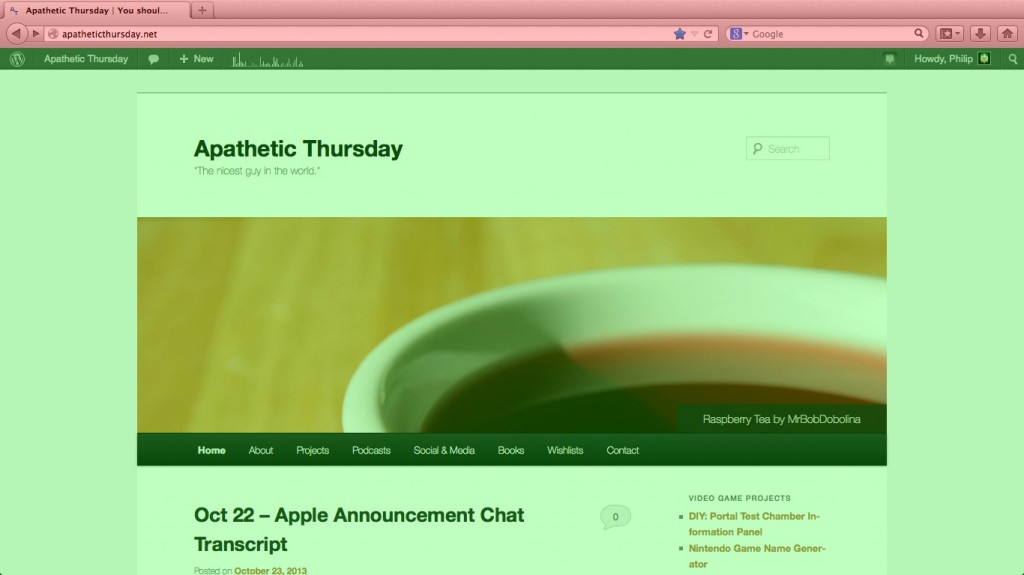Select the Apathetic Thursday browser tab

[97, 10]
